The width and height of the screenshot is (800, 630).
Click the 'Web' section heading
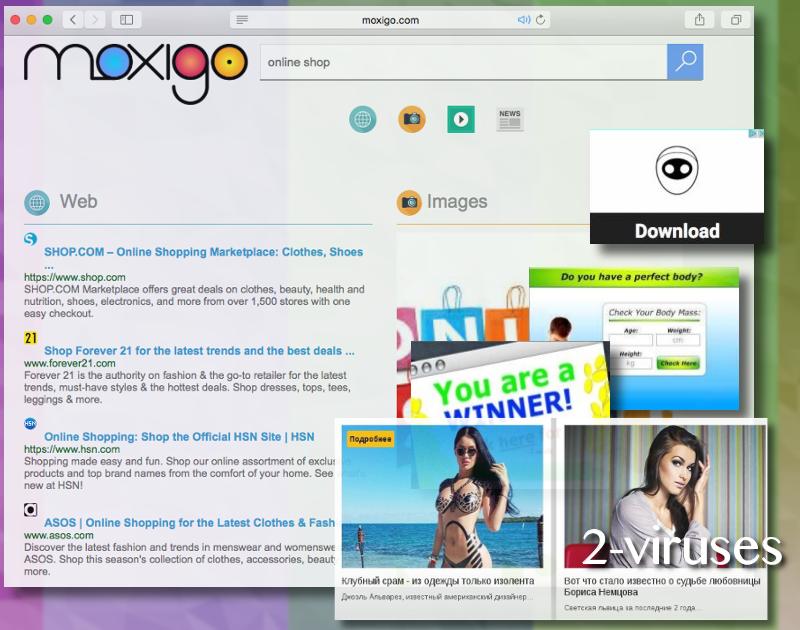78,201
